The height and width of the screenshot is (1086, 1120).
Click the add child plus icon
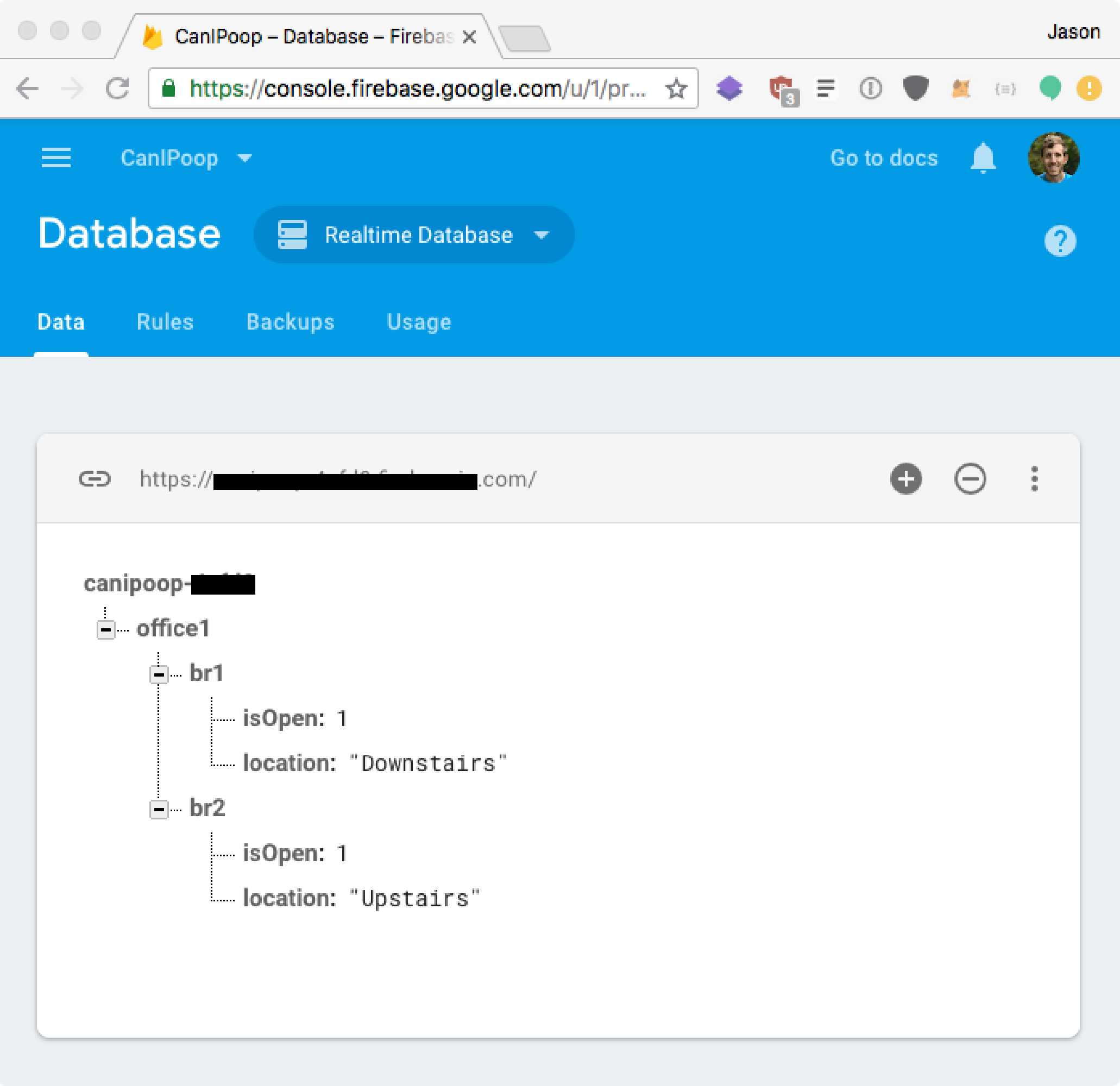click(905, 479)
